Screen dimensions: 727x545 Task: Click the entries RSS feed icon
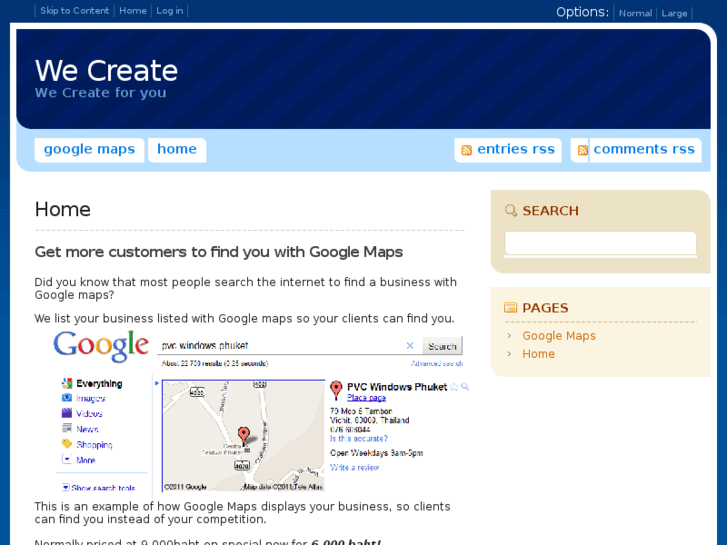[466, 150]
